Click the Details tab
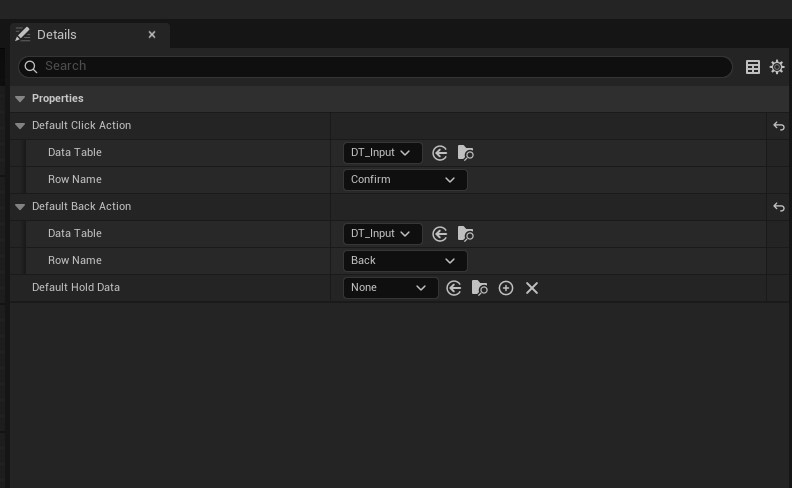The width and height of the screenshot is (792, 488). pos(90,35)
